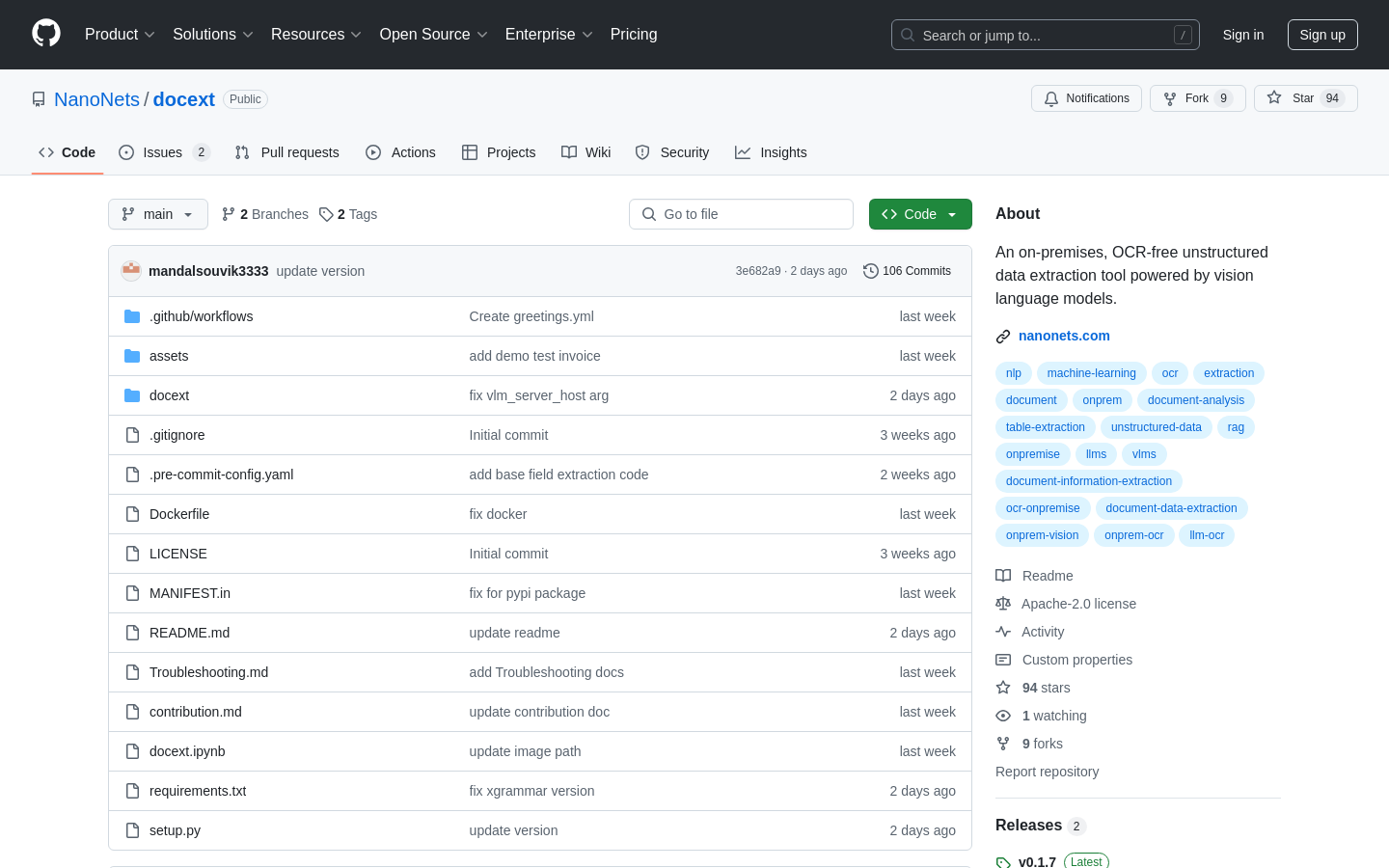Viewport: 1389px width, 868px height.
Task: Select the machine-learning topic tag
Action: pyautogui.click(x=1091, y=373)
